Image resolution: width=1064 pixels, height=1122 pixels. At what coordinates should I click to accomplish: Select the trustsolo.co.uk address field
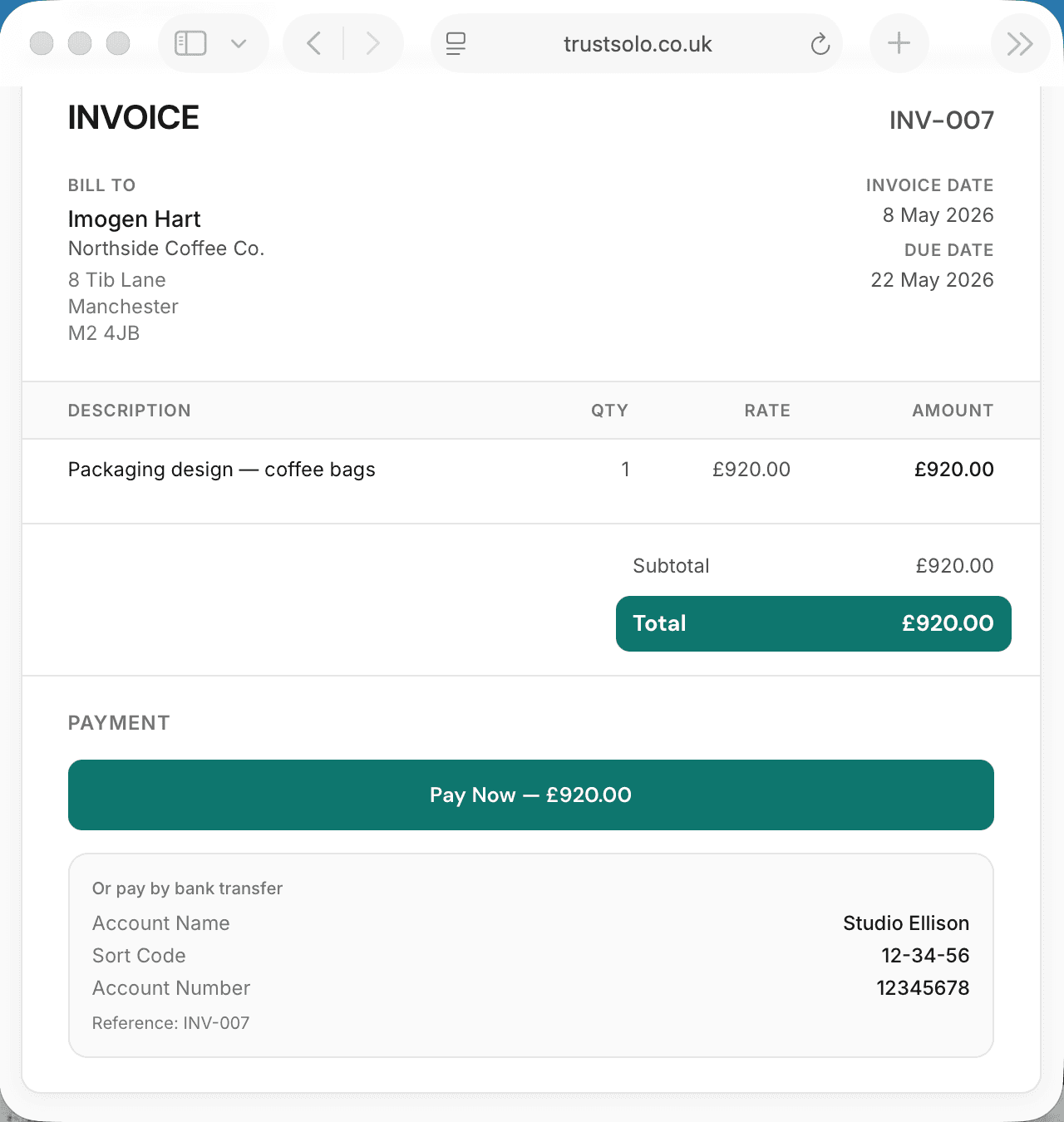click(x=637, y=43)
